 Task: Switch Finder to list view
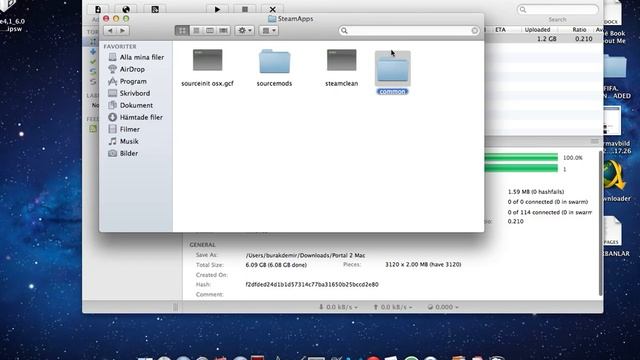tap(196, 31)
